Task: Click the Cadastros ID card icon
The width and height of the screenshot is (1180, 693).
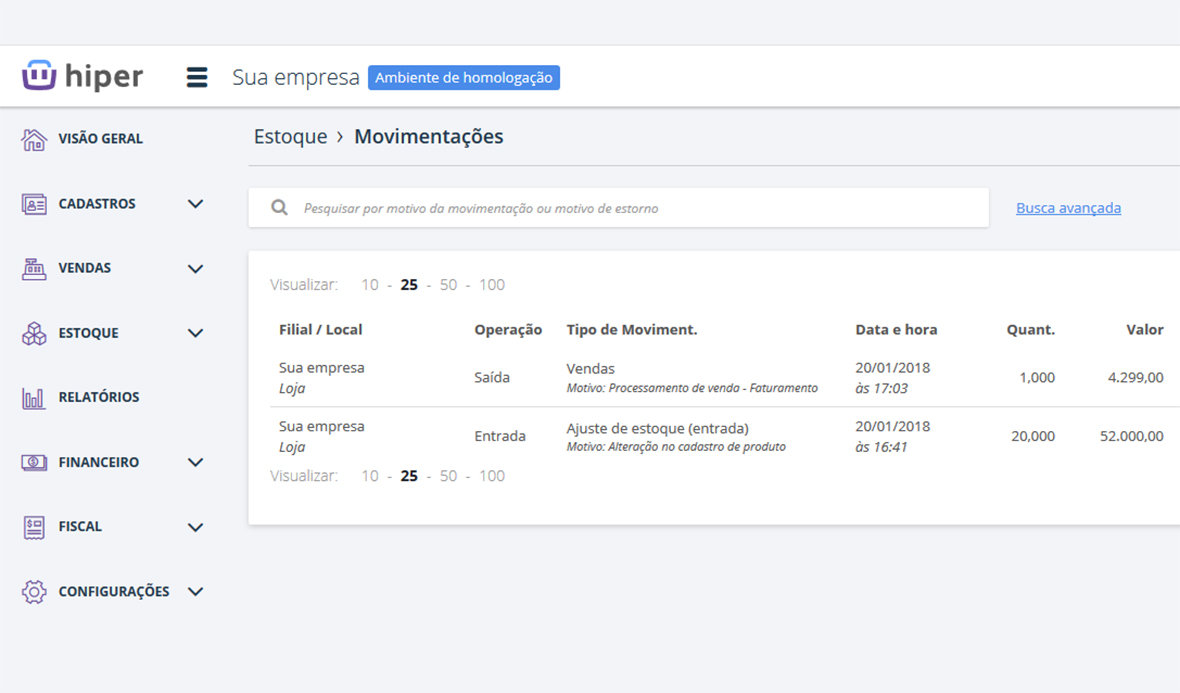Action: [34, 204]
